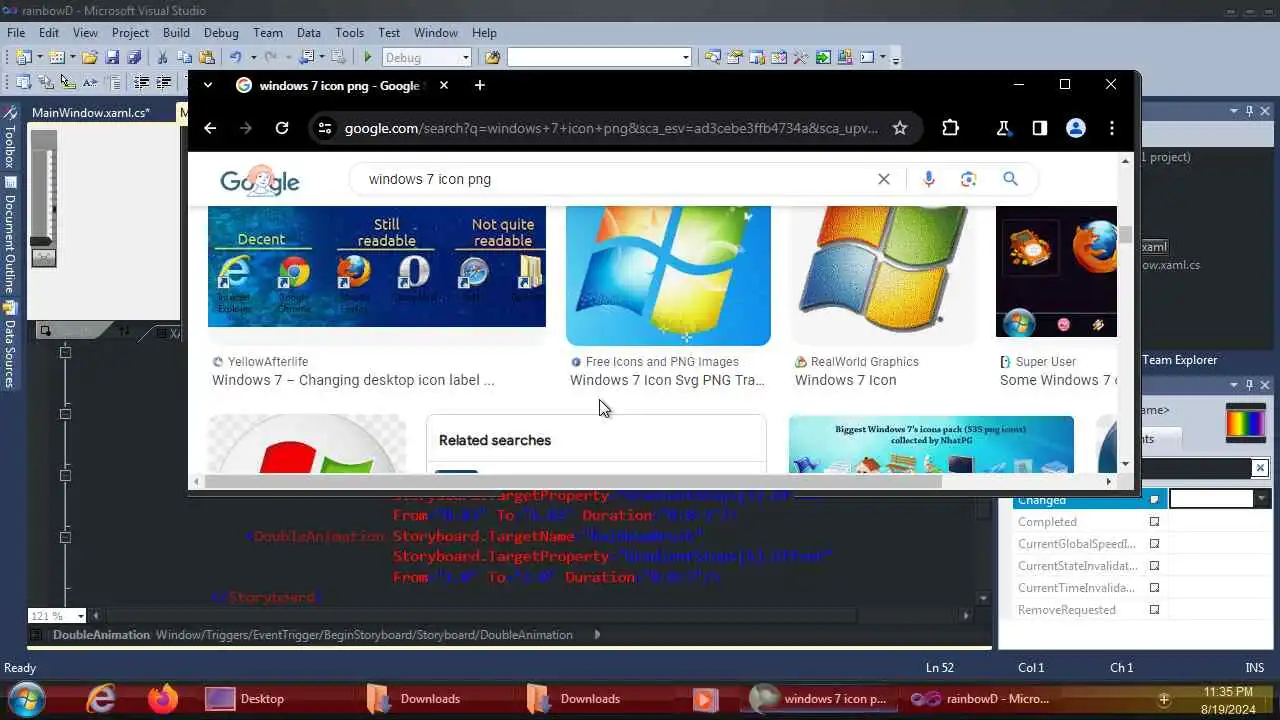The height and width of the screenshot is (720, 1280).
Task: Reload the Chrome page
Action: tap(282, 128)
